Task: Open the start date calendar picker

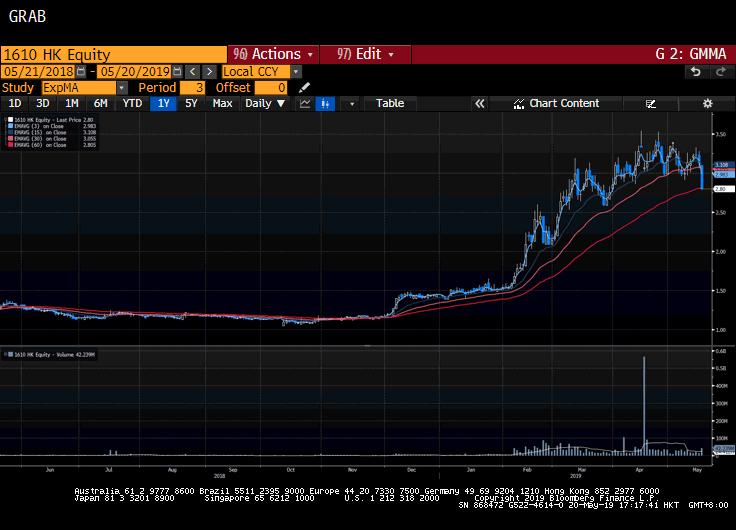Action: tap(81, 72)
